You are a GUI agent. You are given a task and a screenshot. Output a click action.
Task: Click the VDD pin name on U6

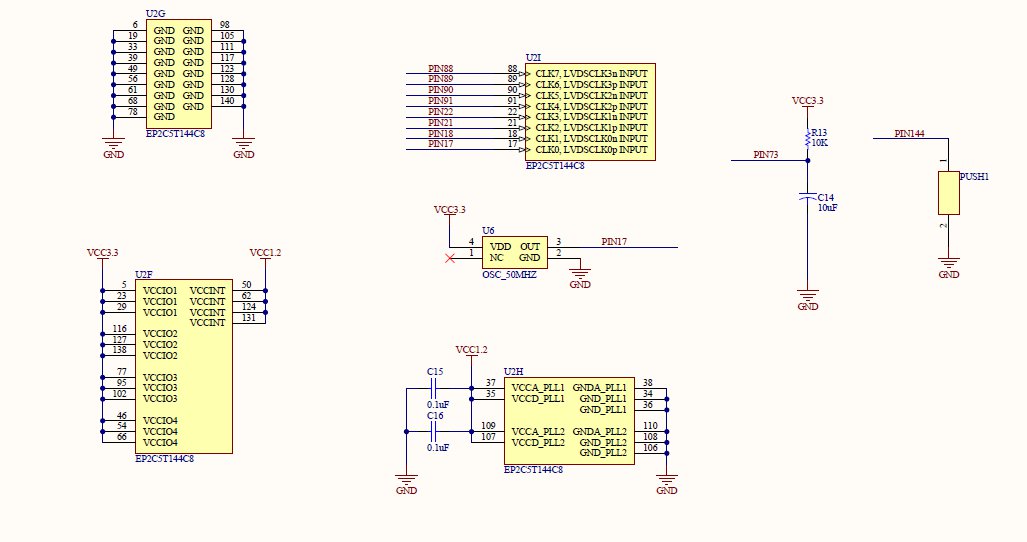click(500, 247)
